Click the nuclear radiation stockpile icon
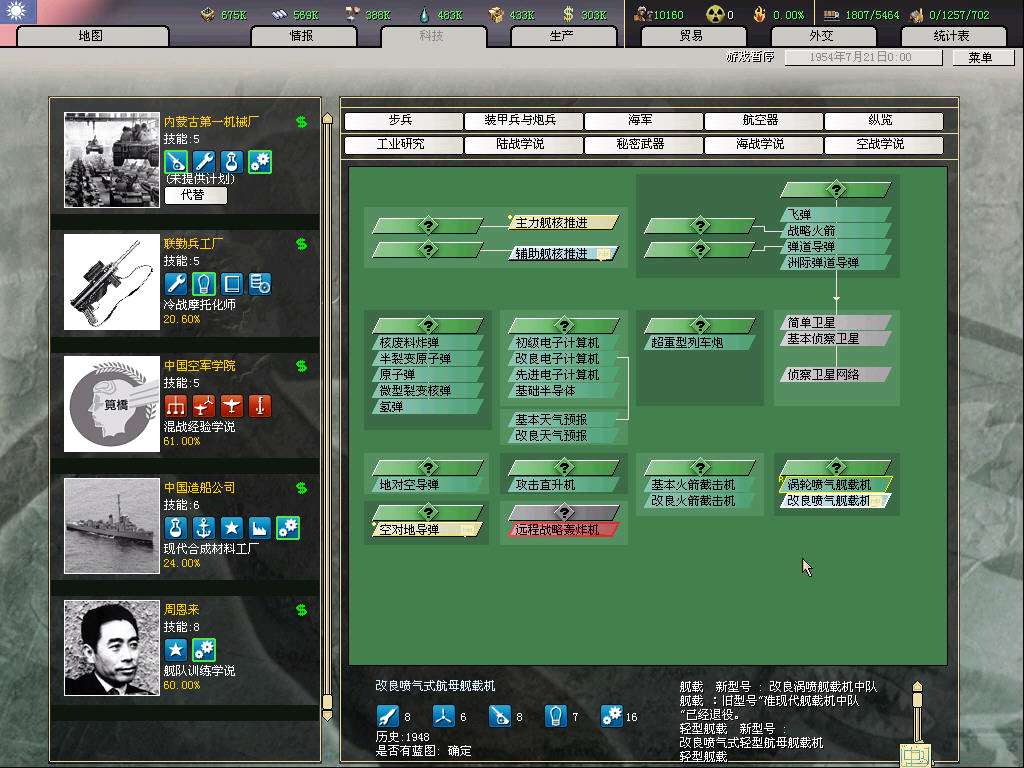The height and width of the screenshot is (768, 1024). pos(715,14)
